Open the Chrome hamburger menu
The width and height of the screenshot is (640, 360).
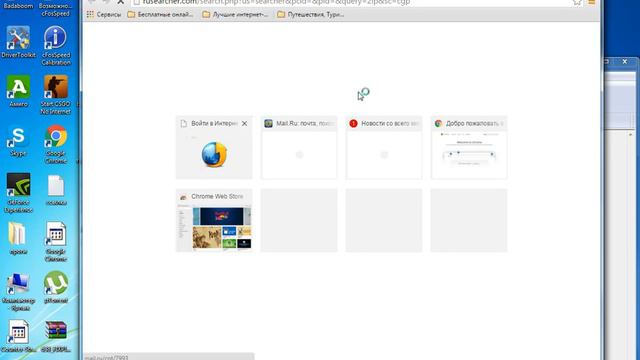pyautogui.click(x=591, y=2)
